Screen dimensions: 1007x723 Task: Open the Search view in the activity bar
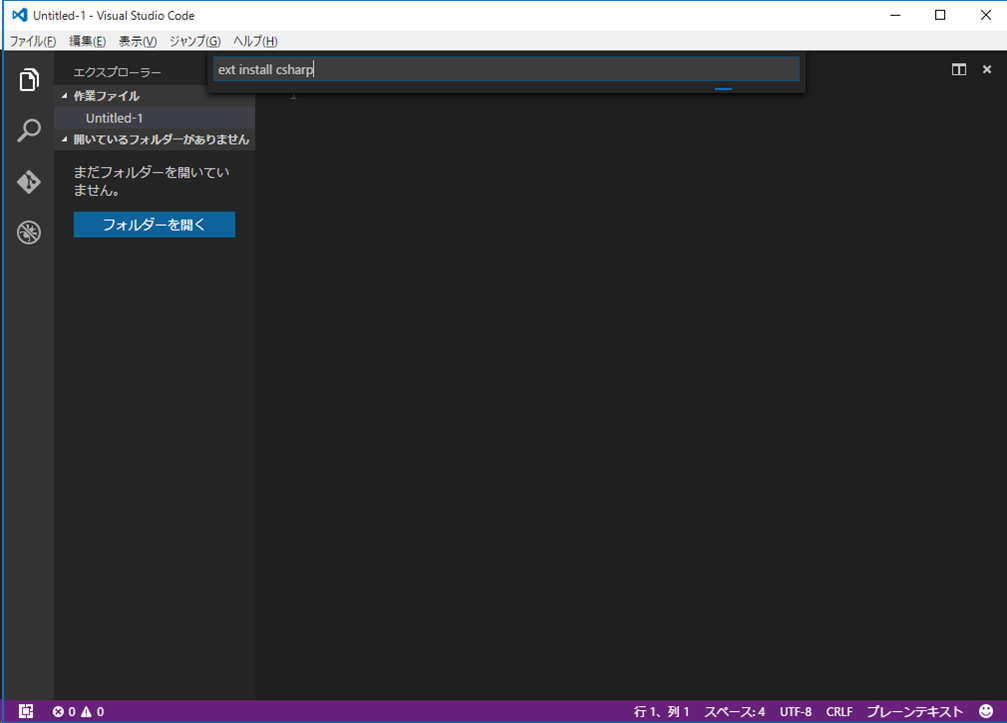click(x=29, y=130)
